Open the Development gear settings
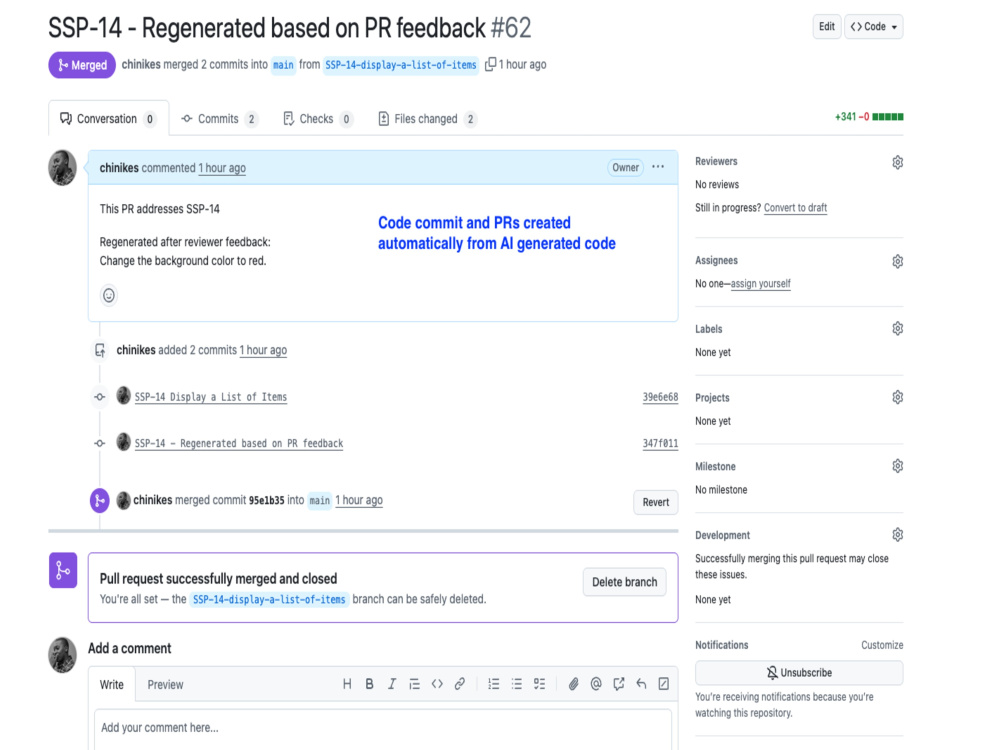Image resolution: width=1000 pixels, height=750 pixels. point(897,534)
